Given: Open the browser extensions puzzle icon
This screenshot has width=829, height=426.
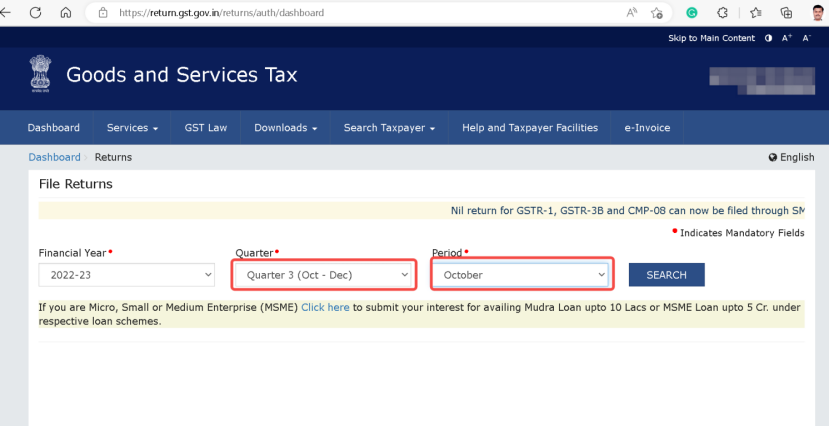Looking at the screenshot, I should pos(724,13).
